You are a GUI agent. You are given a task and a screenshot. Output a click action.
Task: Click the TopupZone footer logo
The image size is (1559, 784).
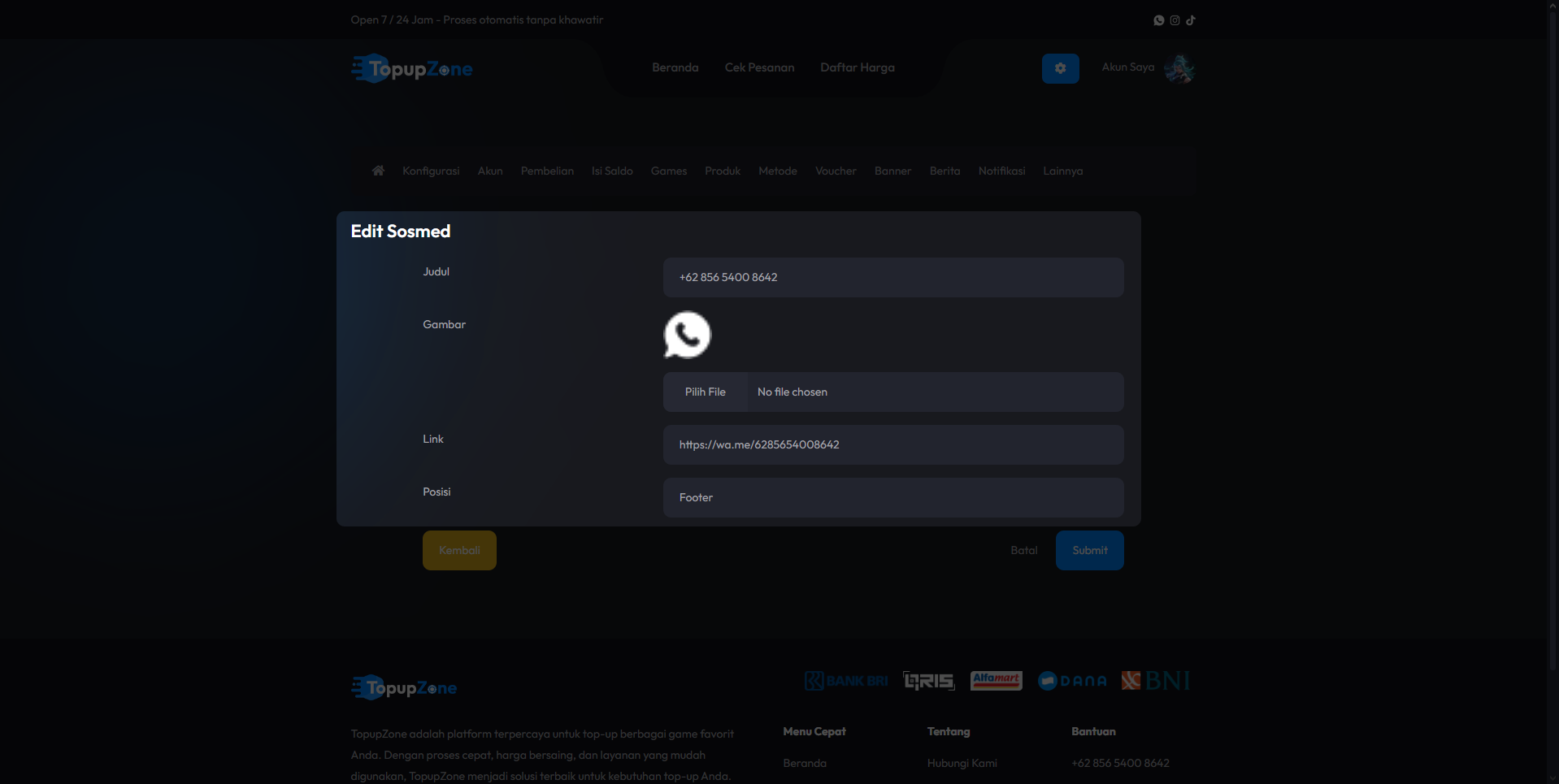click(404, 688)
